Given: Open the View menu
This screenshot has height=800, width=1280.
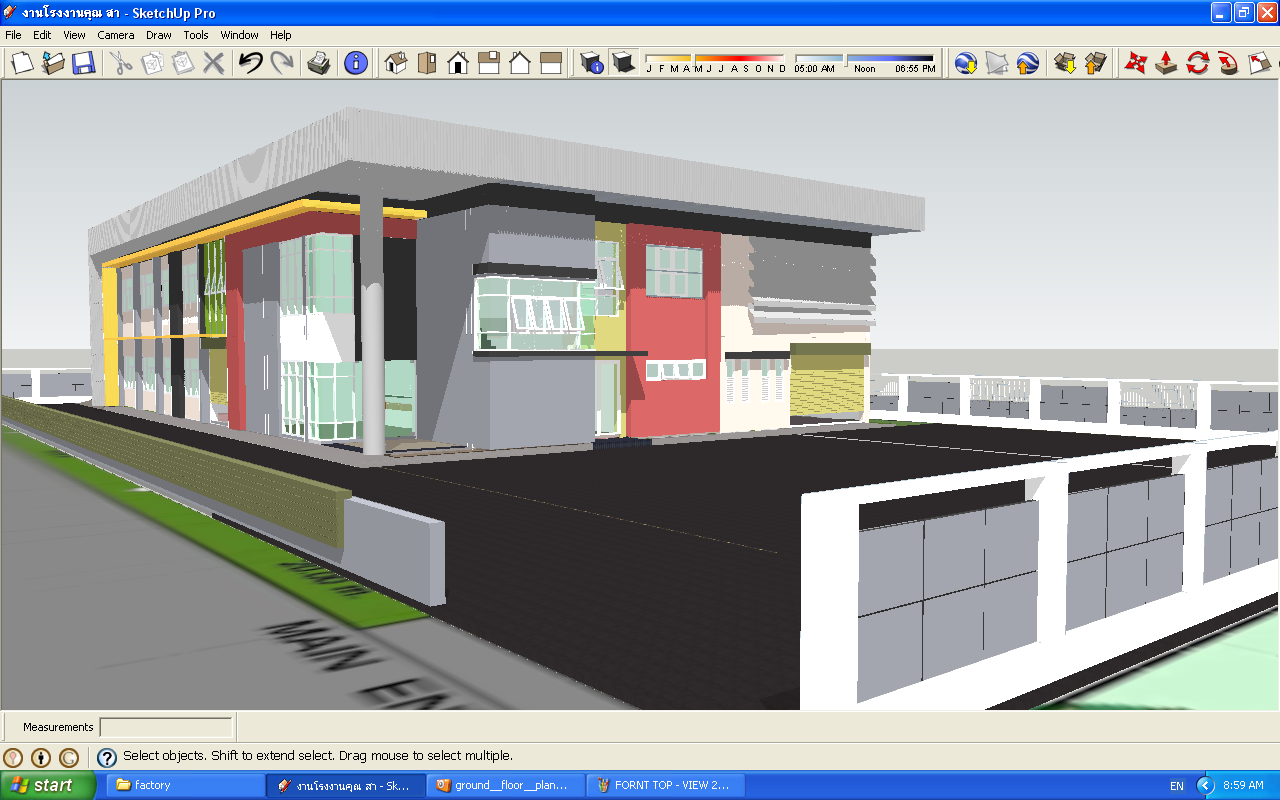Looking at the screenshot, I should [x=74, y=35].
